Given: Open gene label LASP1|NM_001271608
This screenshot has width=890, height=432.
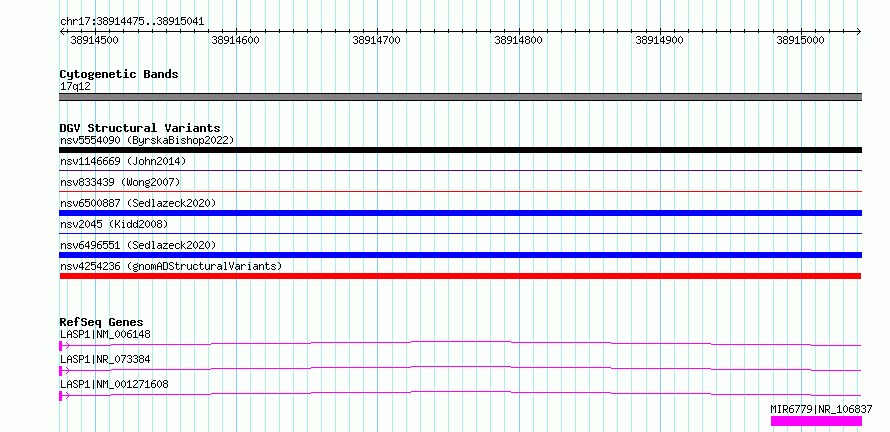Looking at the screenshot, I should (x=114, y=384).
